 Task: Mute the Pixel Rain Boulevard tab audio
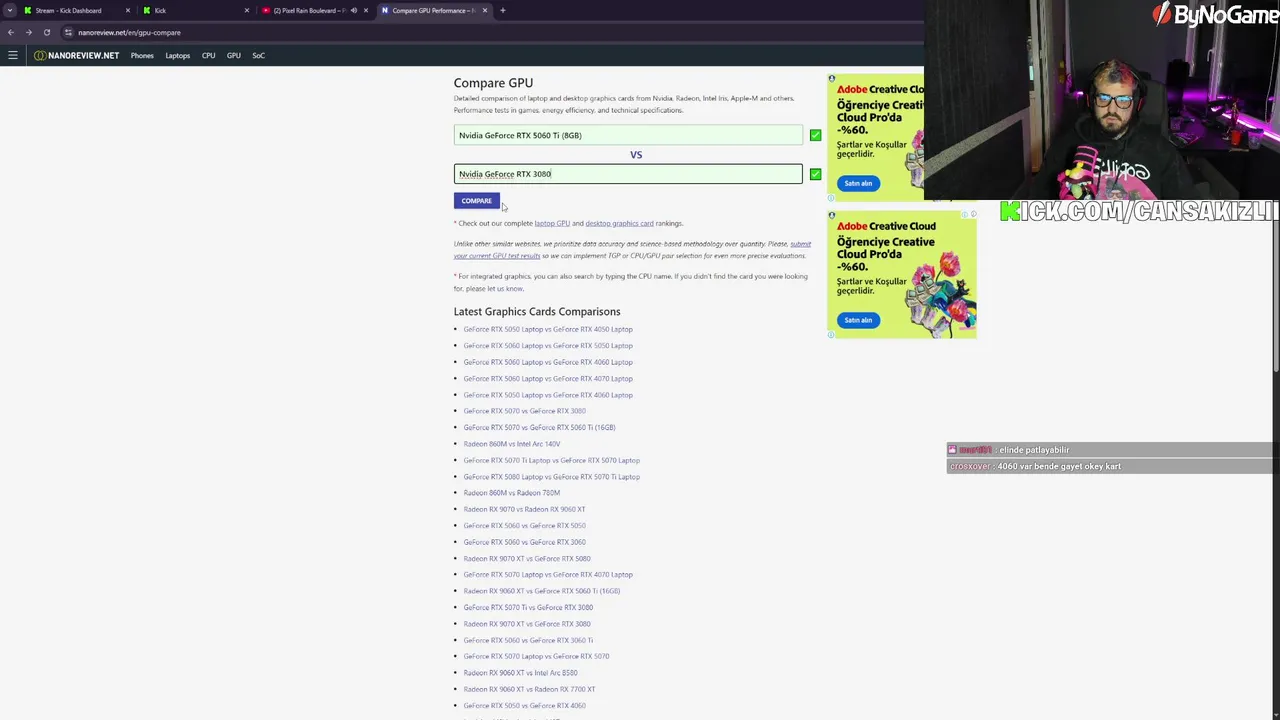(x=353, y=10)
